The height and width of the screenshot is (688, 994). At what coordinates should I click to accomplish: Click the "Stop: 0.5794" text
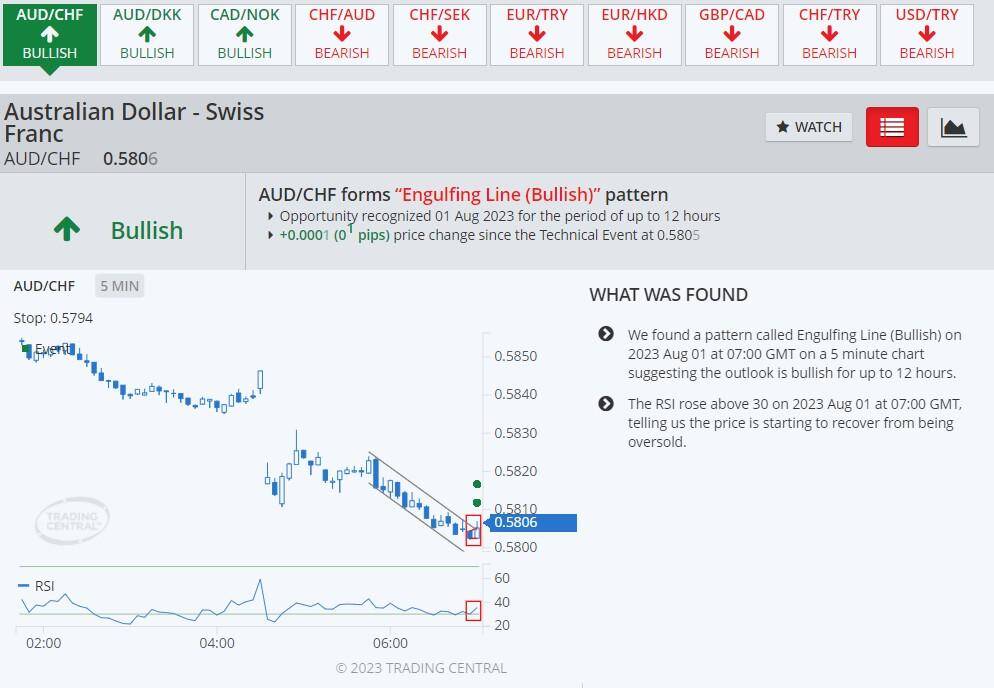click(53, 318)
